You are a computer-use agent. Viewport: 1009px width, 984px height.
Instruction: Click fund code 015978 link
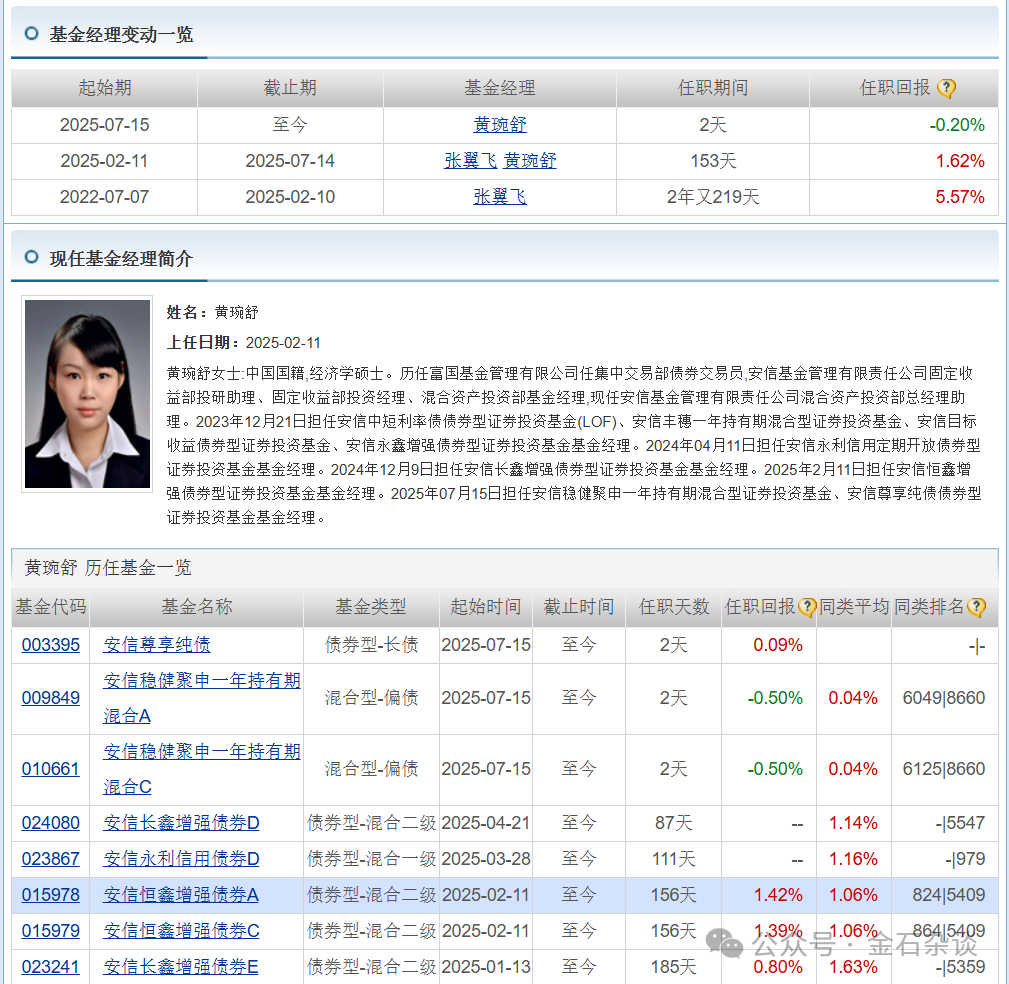[x=50, y=895]
